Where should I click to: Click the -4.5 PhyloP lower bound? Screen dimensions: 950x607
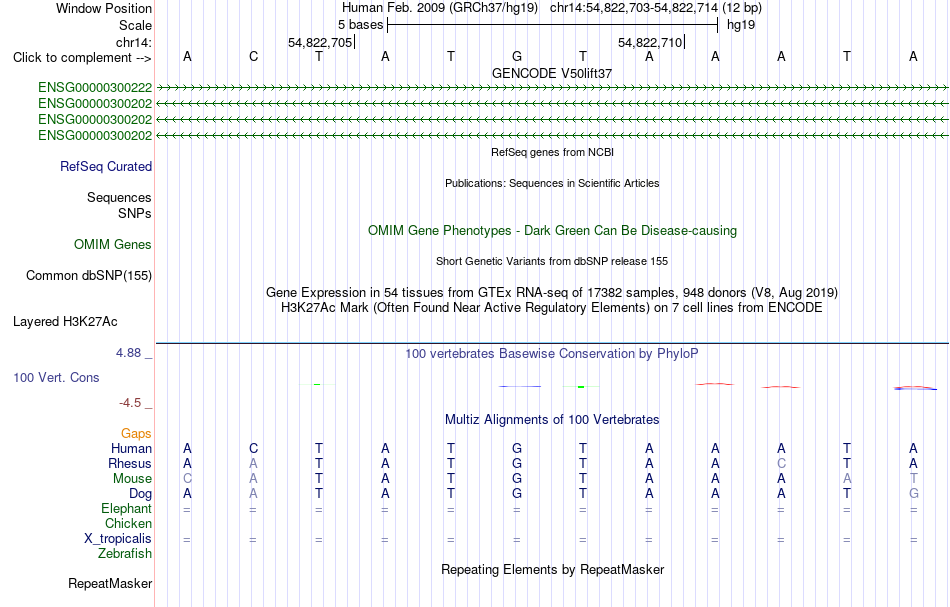pos(130,403)
